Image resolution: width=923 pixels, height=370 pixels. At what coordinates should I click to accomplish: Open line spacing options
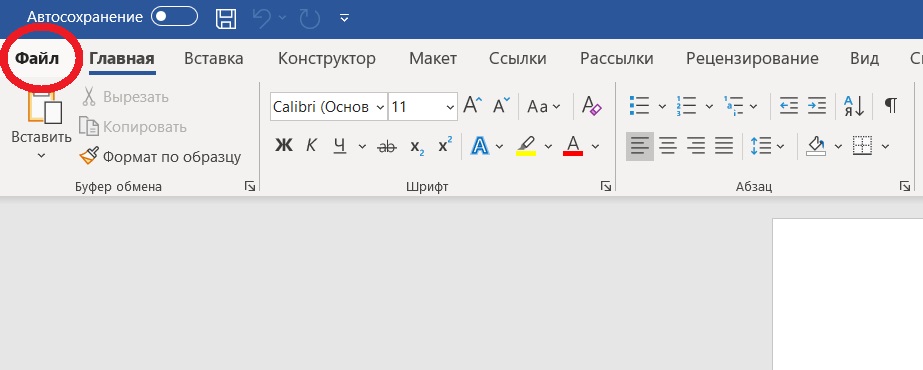(x=767, y=146)
